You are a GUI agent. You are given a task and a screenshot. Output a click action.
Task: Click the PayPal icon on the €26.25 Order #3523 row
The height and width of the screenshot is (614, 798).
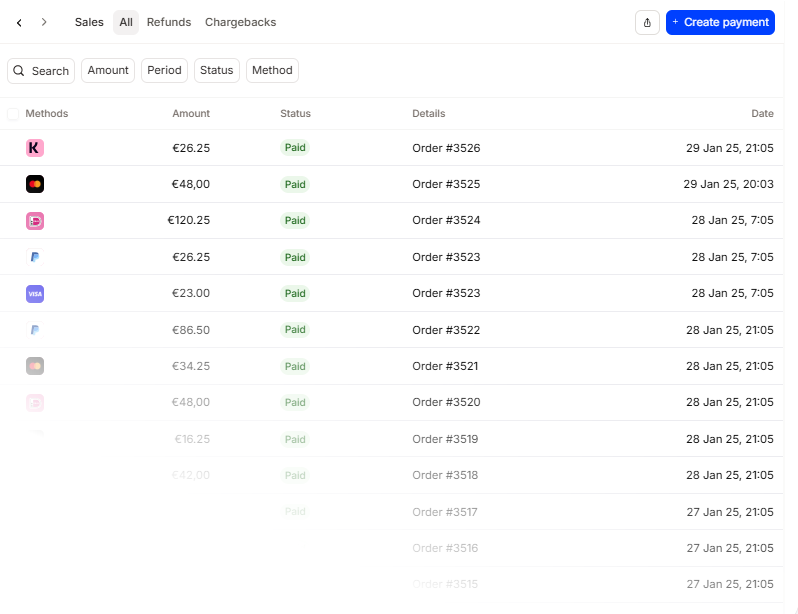pyautogui.click(x=35, y=257)
